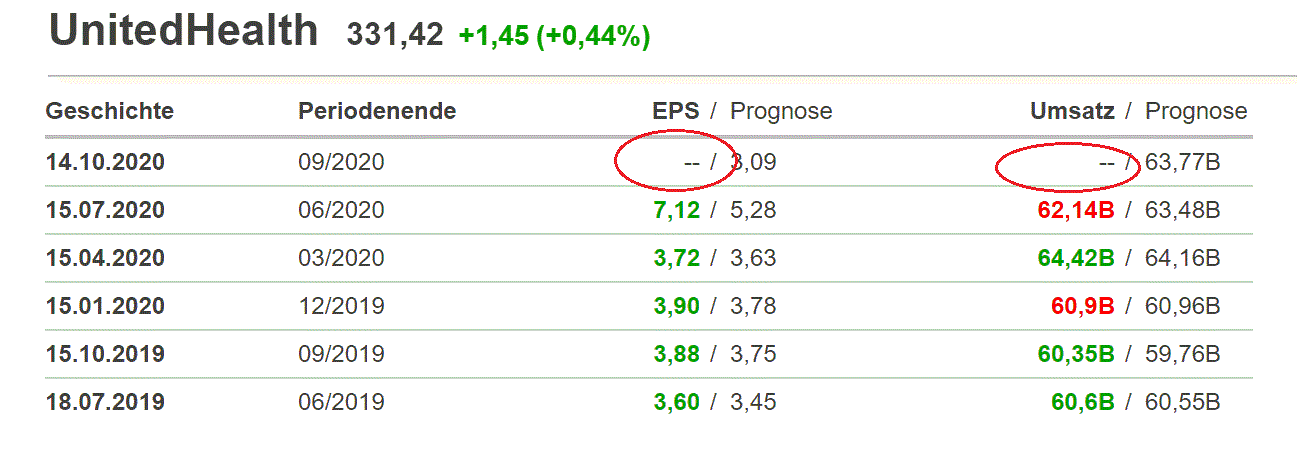Click the revenue forecast 63,77B
The height and width of the screenshot is (471, 1307).
(x=1183, y=162)
